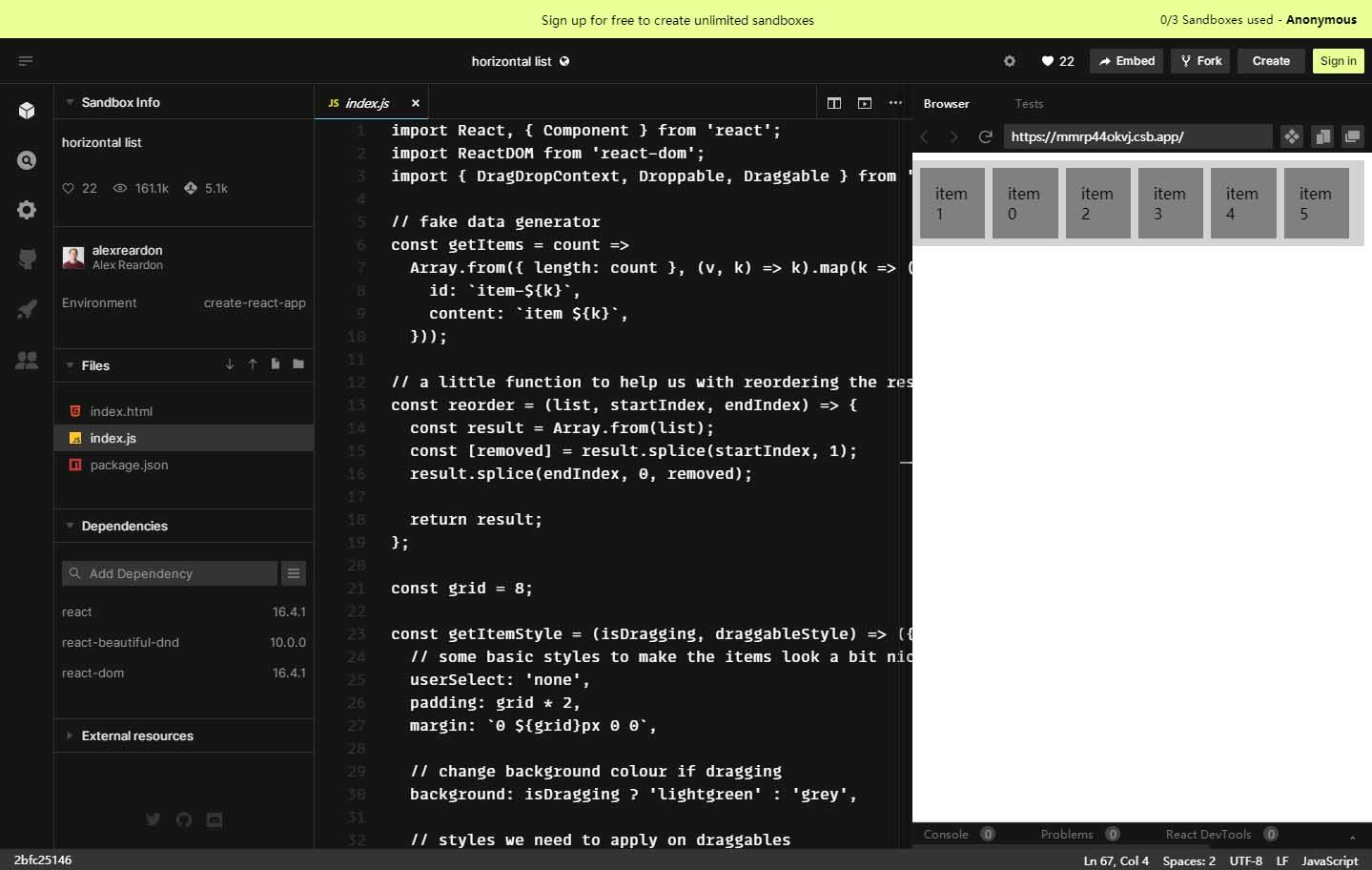The width and height of the screenshot is (1372, 870).
Task: Click the Sign in button
Action: tap(1338, 61)
